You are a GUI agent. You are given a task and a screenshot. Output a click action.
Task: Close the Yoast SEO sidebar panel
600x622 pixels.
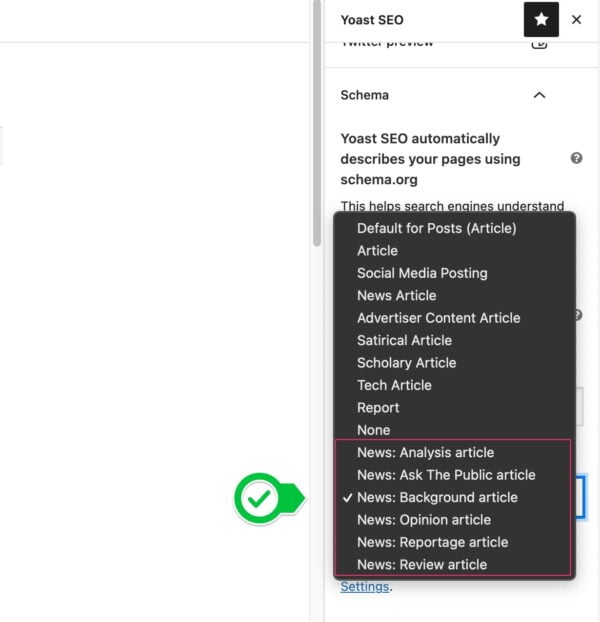click(x=576, y=20)
